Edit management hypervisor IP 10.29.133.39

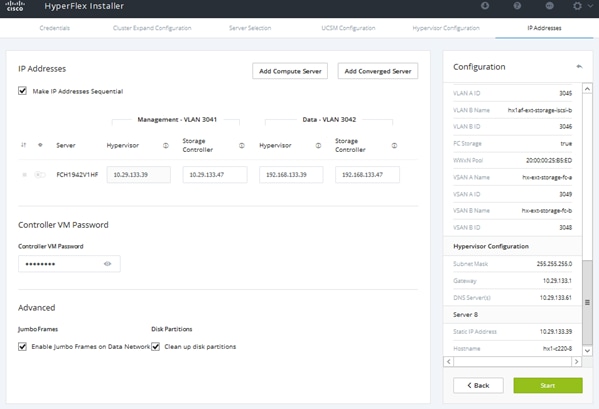point(139,175)
